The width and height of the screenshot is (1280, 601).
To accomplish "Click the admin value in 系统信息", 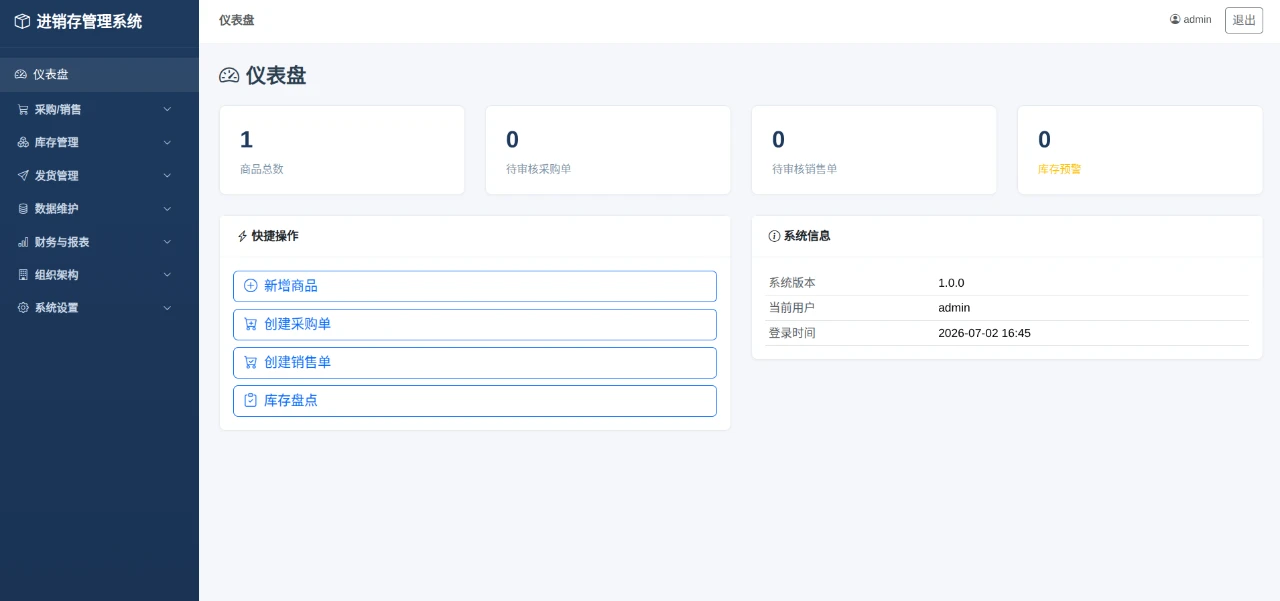I will [954, 308].
